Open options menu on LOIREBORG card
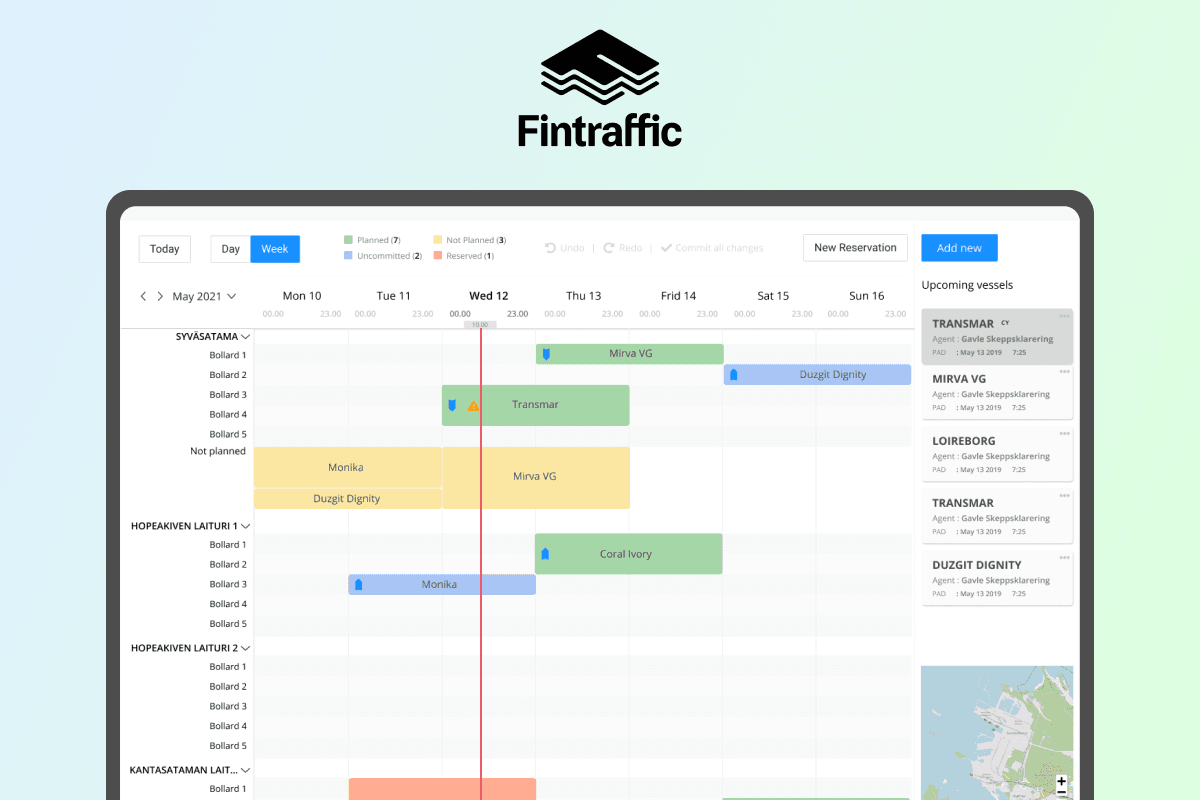 [x=1064, y=433]
